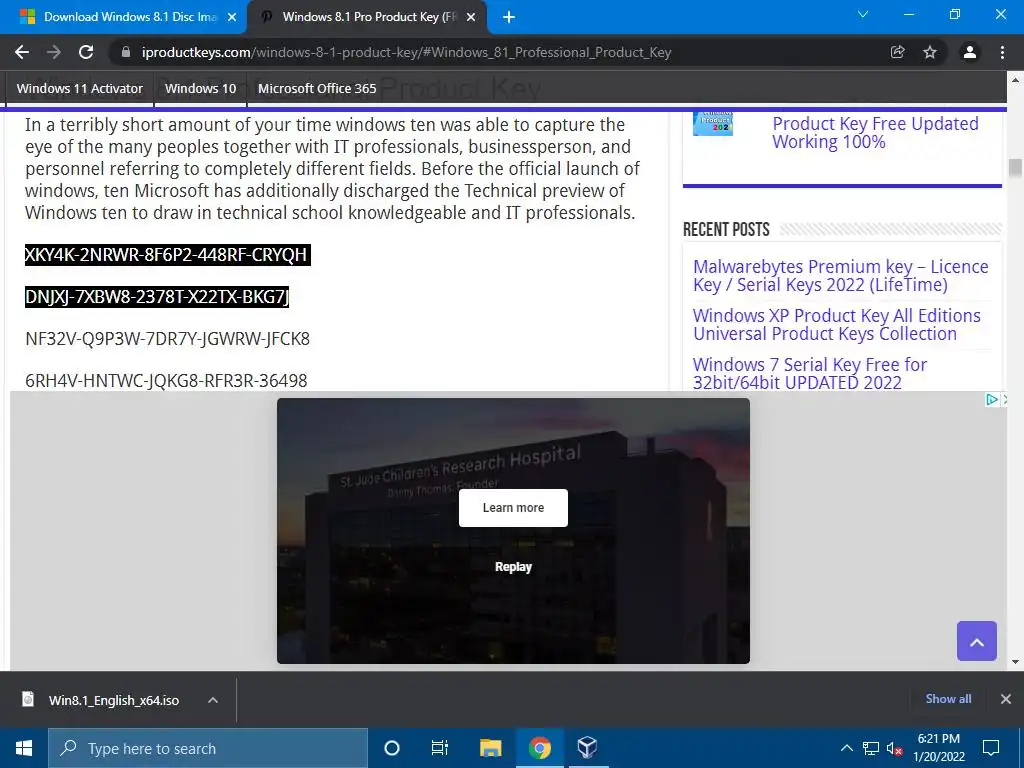Open the clock and date flyout
Viewport: 1024px width, 768px height.
tap(938, 748)
